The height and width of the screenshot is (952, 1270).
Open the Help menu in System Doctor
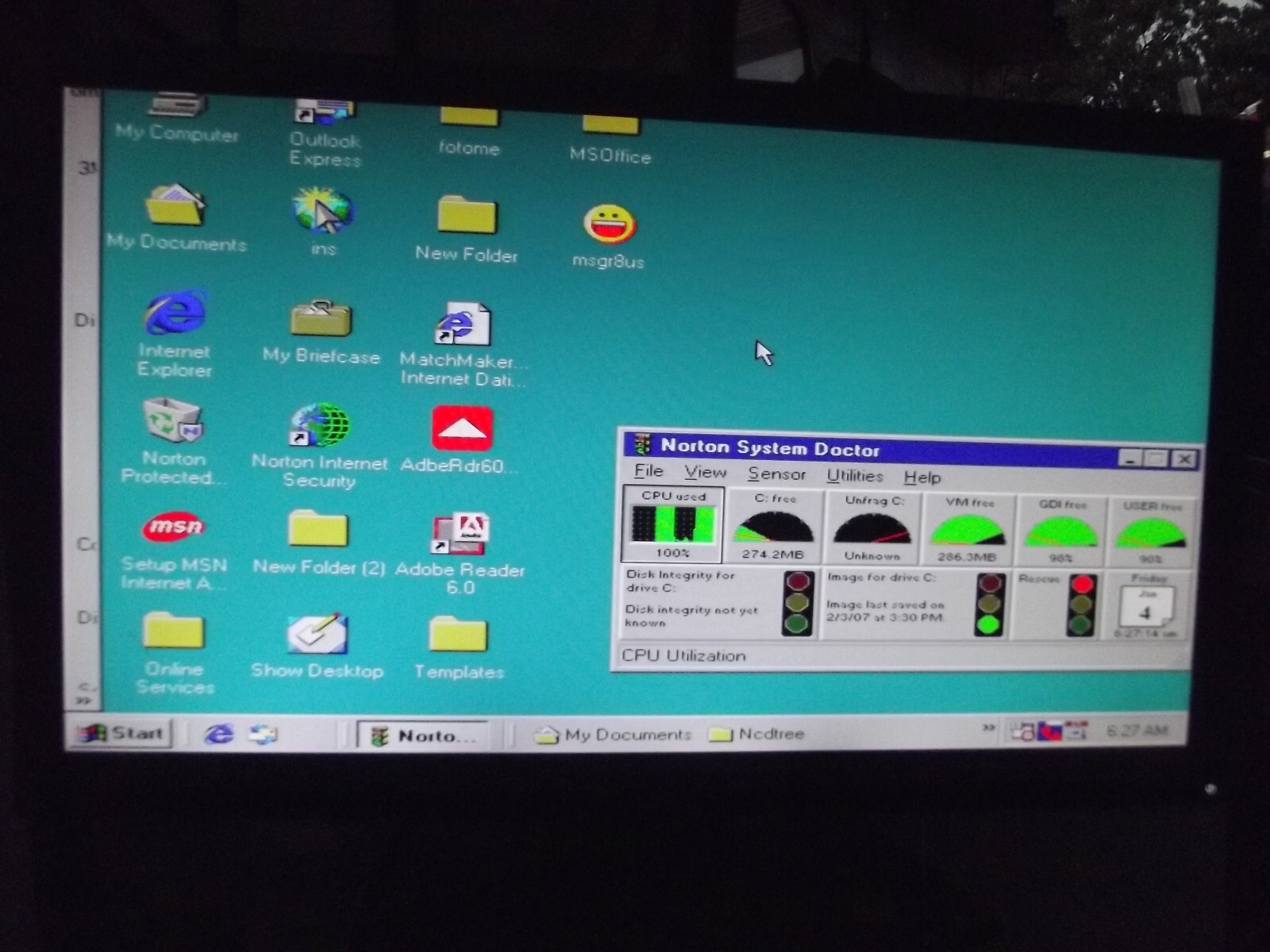922,478
